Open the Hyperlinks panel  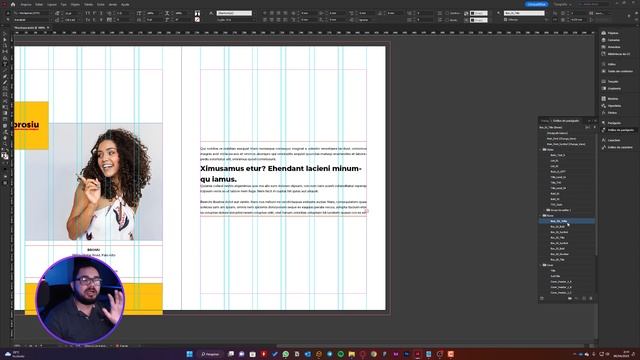coord(614,106)
